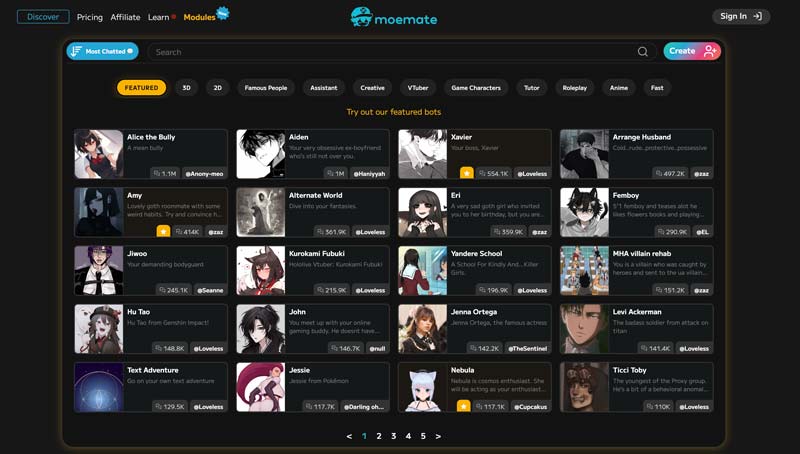Click the gold star badge on Nebula card
This screenshot has width=800, height=454.
tap(463, 406)
